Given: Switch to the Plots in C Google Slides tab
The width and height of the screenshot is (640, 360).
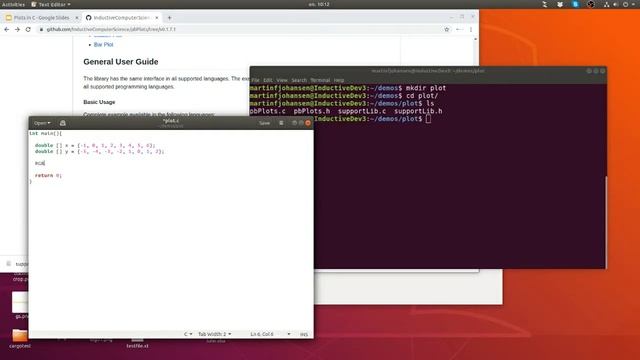Looking at the screenshot, I should pyautogui.click(x=42, y=18).
